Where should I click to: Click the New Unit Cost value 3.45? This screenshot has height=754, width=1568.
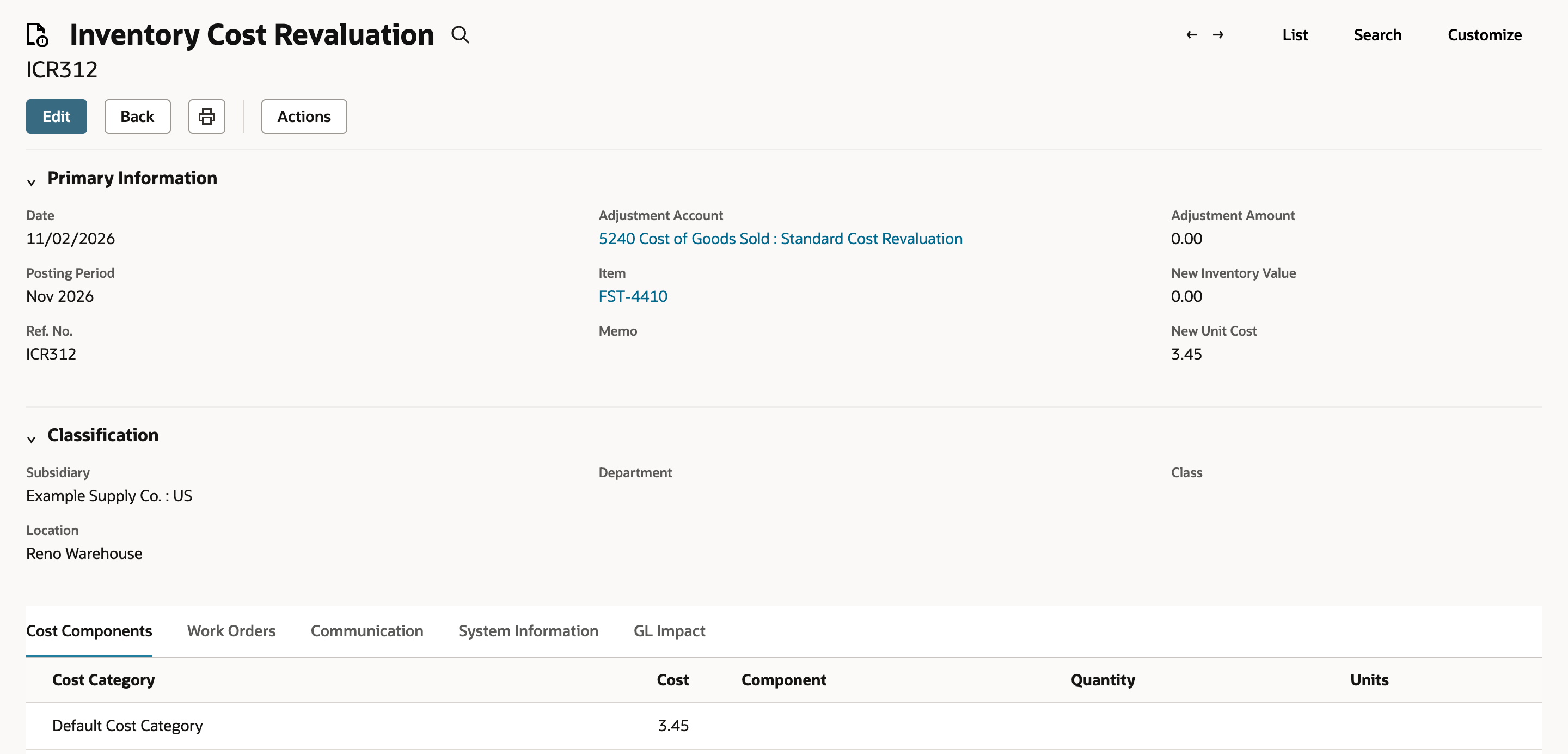pyautogui.click(x=1186, y=354)
